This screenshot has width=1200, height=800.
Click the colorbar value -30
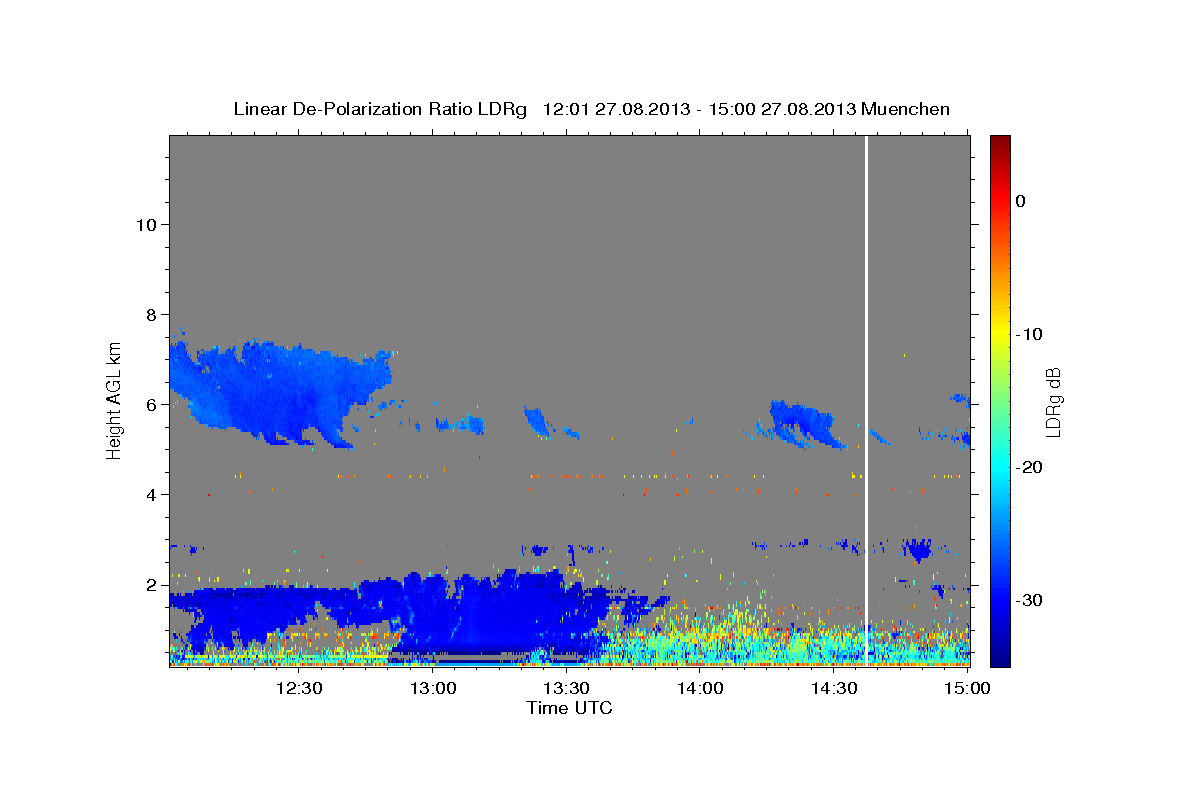click(1029, 600)
